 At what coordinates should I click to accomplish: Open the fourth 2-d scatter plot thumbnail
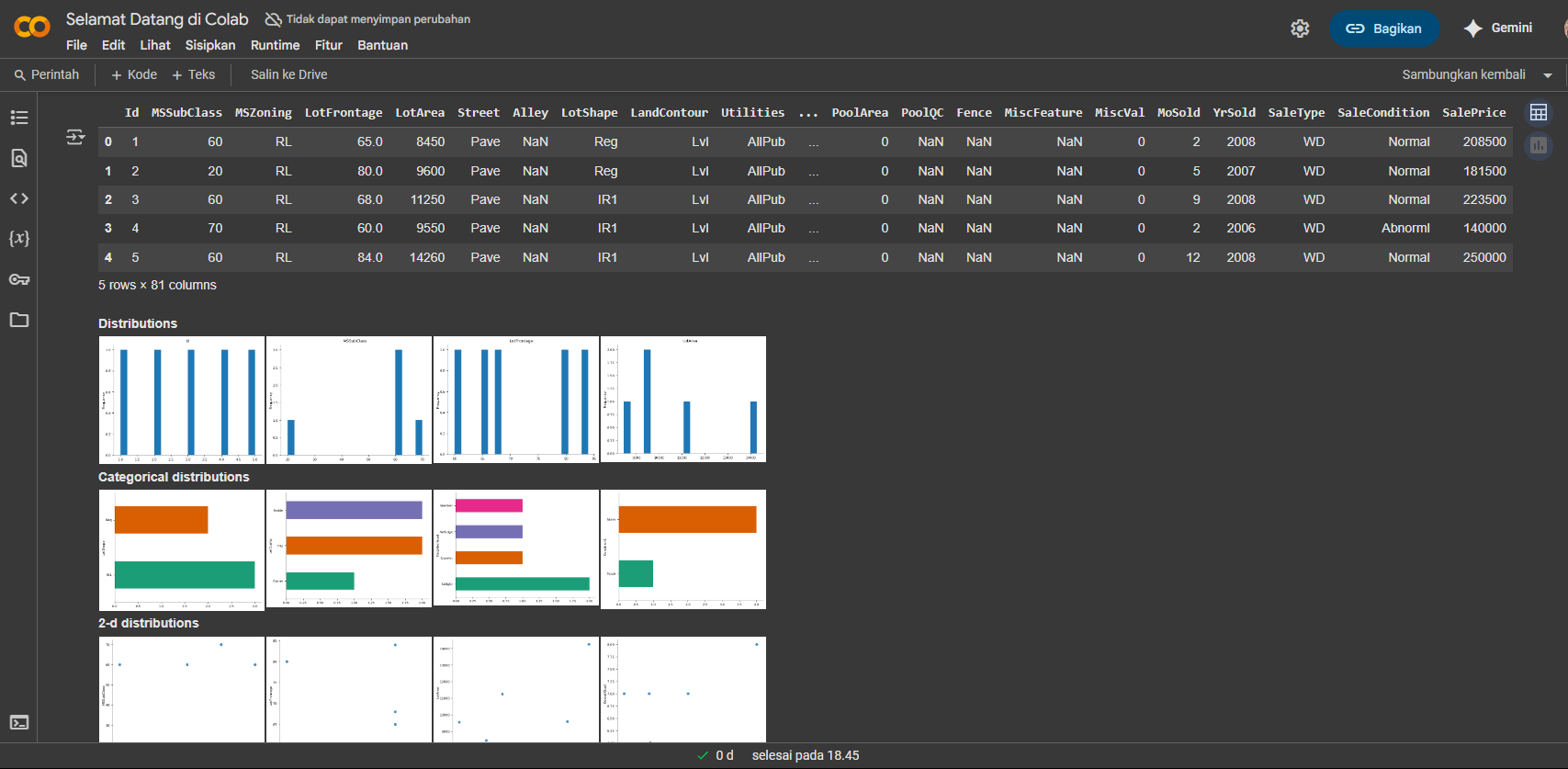tap(683, 689)
